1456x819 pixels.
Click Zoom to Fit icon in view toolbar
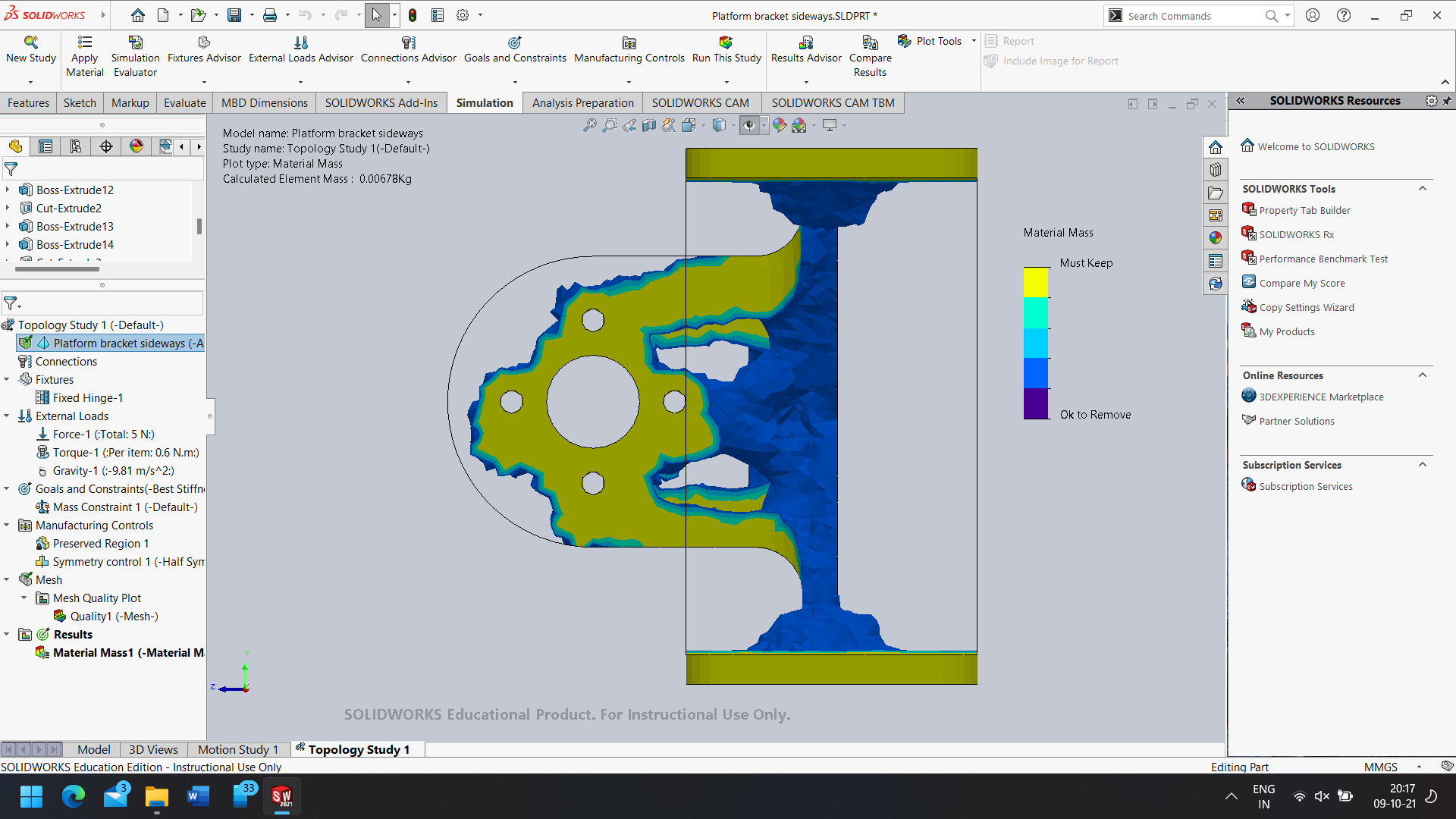pyautogui.click(x=590, y=126)
